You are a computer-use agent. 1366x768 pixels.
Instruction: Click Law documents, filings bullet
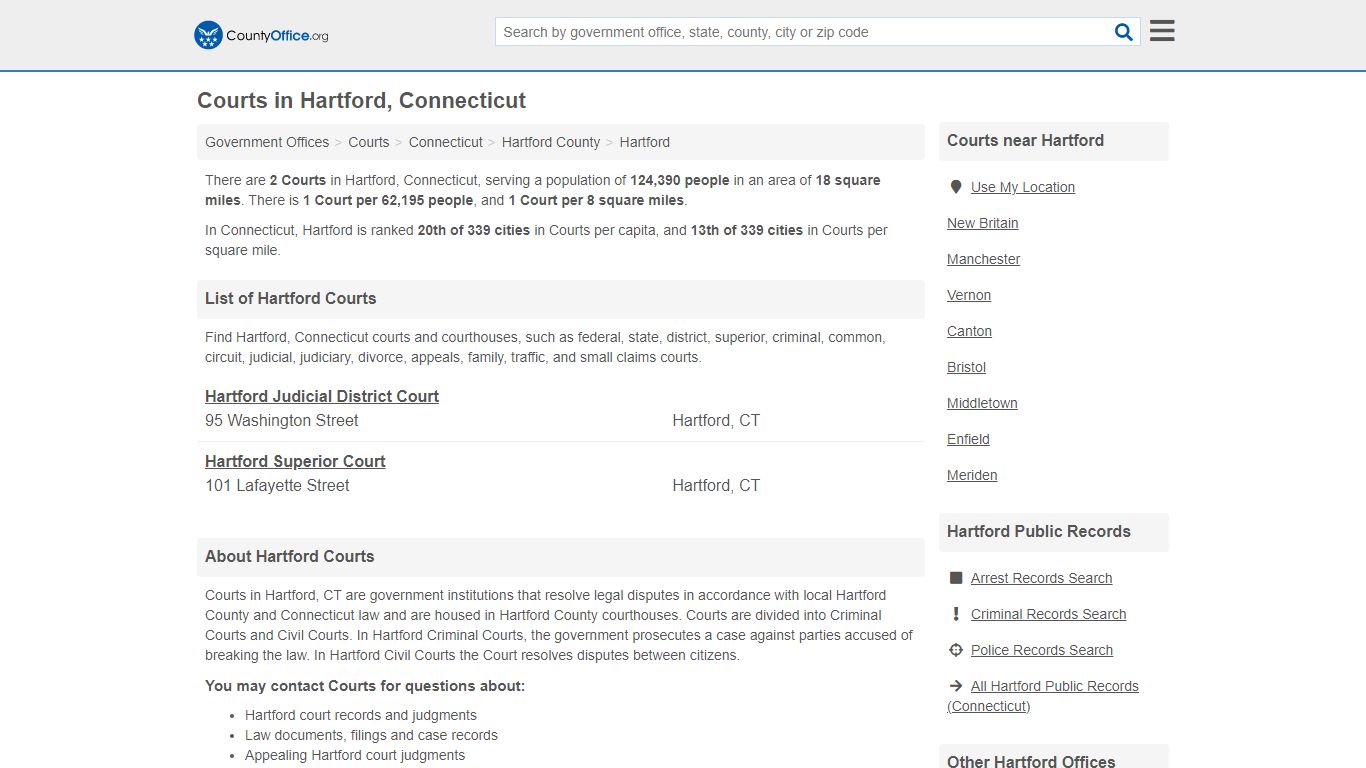(371, 735)
